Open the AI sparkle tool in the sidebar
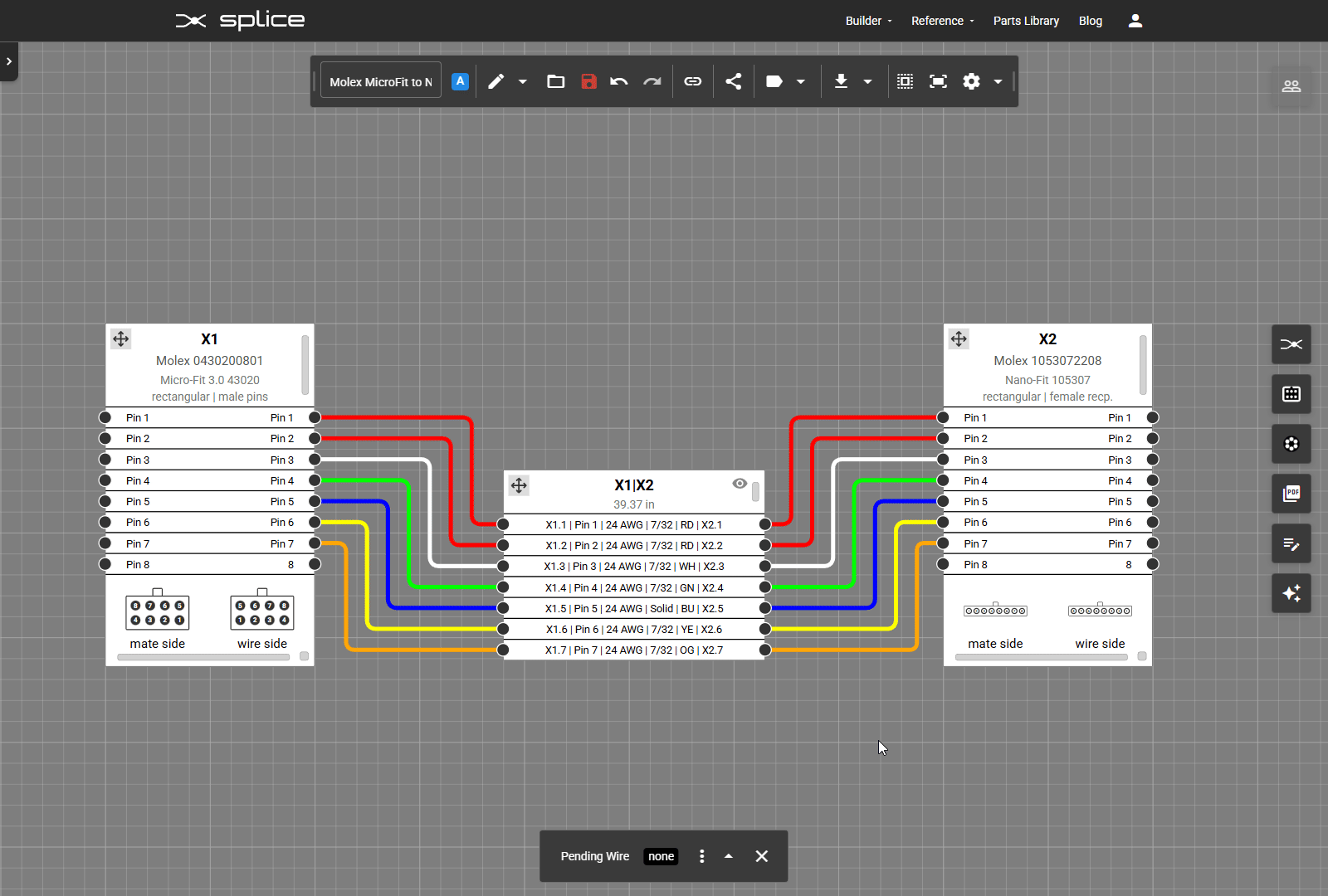Viewport: 1328px width, 896px height. click(x=1291, y=593)
